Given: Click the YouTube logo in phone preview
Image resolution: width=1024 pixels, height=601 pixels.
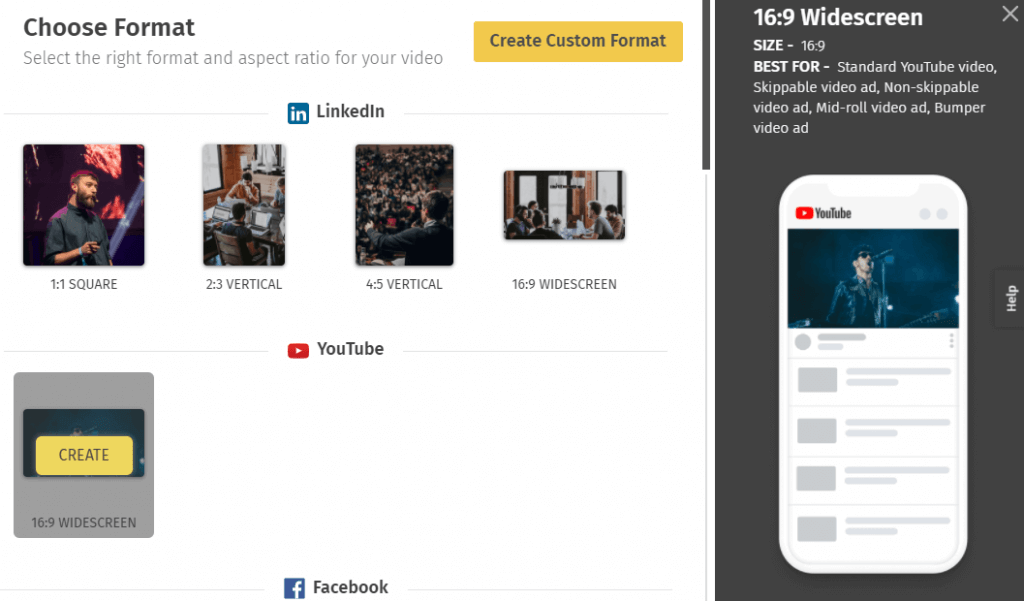Looking at the screenshot, I should [823, 213].
